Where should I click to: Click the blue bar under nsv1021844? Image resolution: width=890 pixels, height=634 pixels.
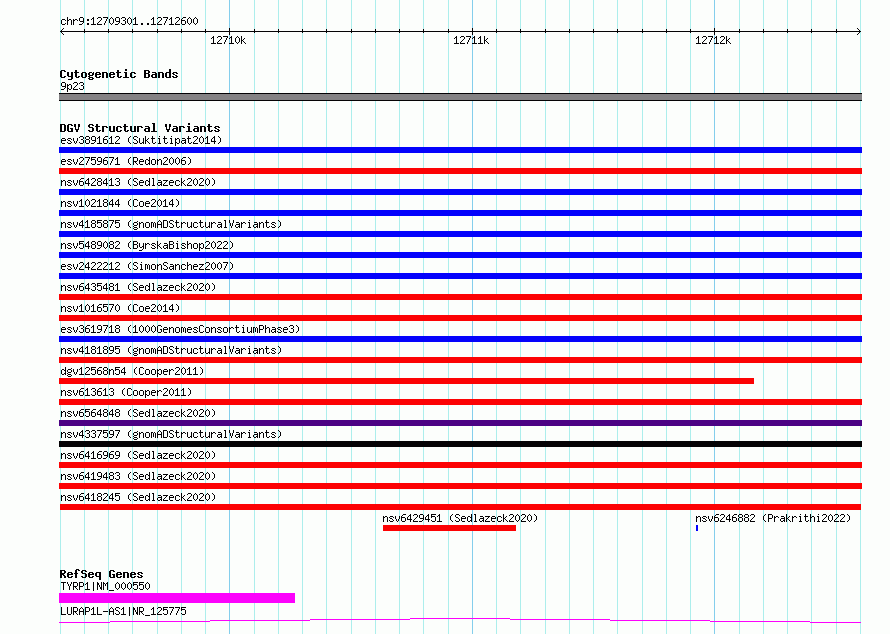point(460,213)
